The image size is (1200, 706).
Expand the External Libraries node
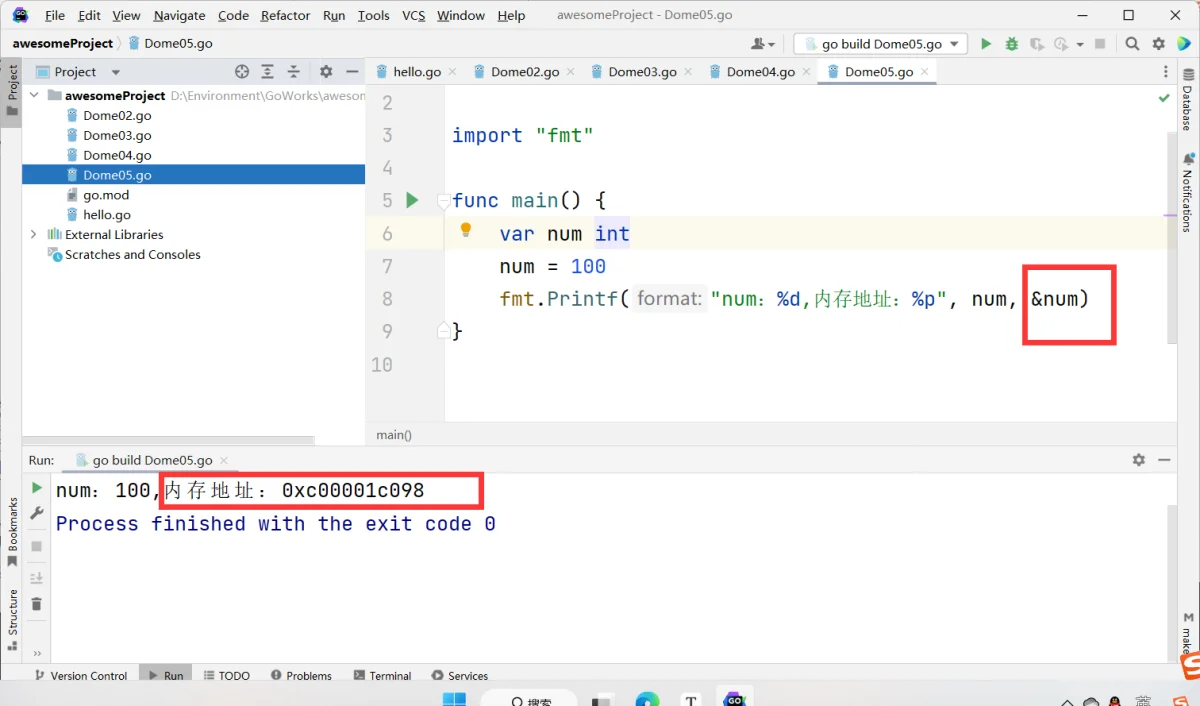tap(34, 234)
